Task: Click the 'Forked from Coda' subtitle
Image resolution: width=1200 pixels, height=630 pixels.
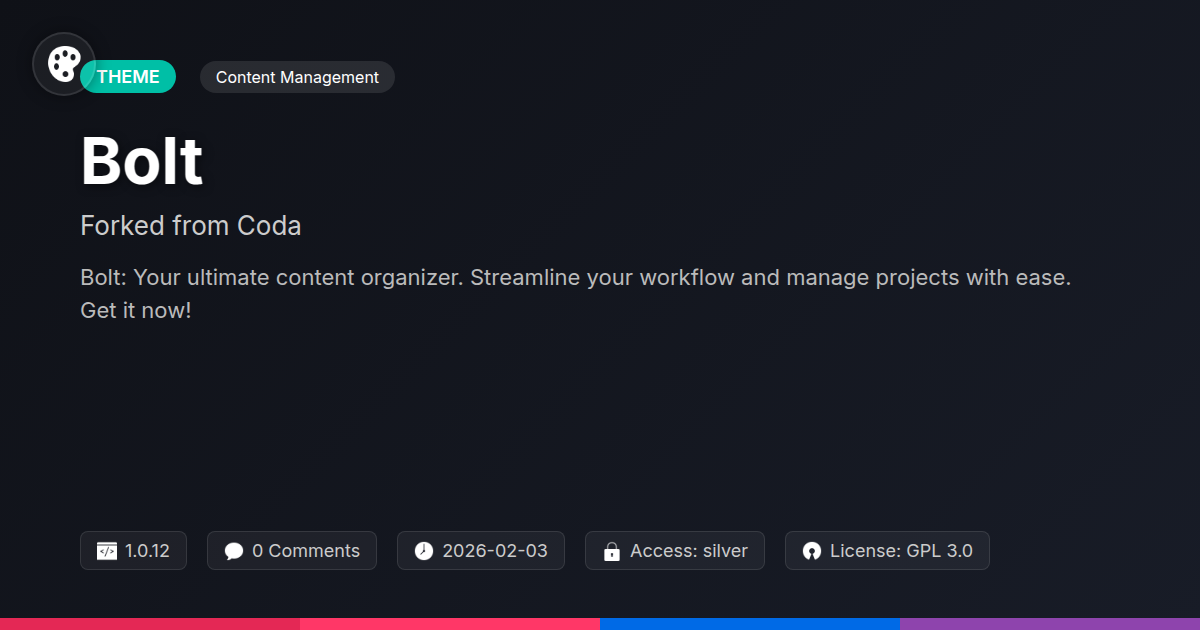Action: point(191,226)
